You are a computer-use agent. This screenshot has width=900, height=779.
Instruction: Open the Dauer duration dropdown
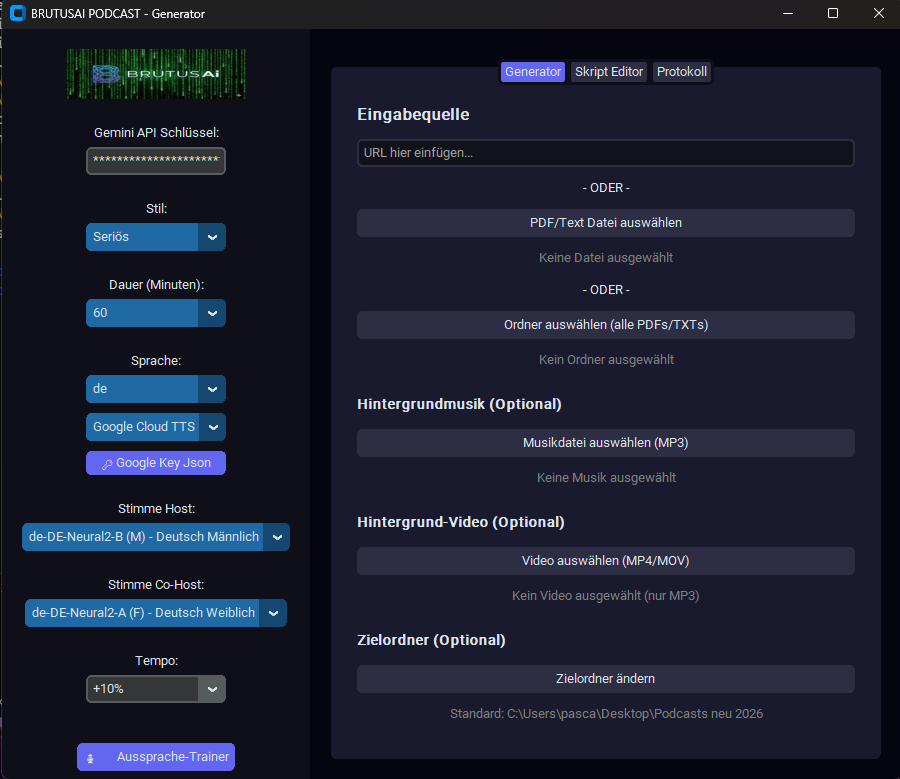(x=155, y=312)
